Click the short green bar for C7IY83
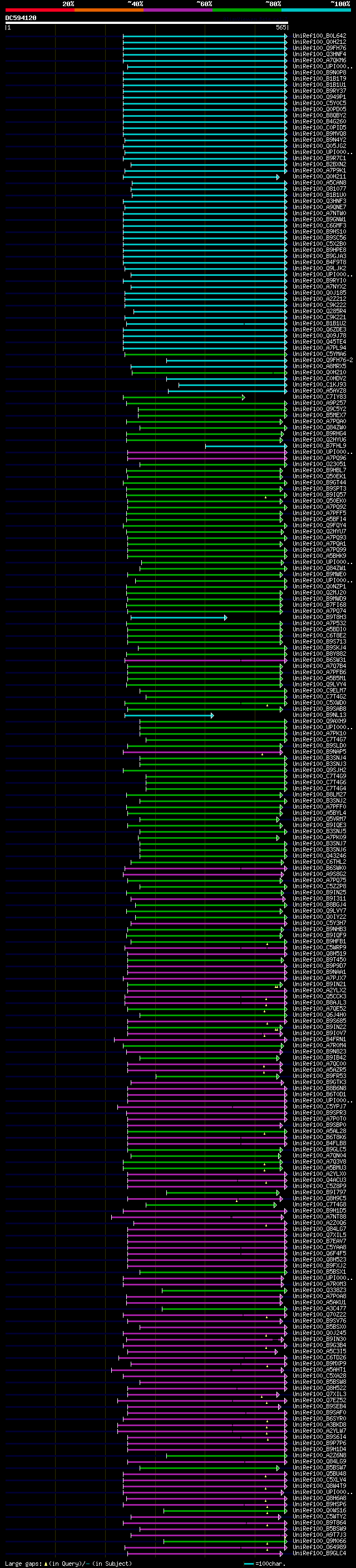Image resolution: width=356 pixels, height=1568 pixels. 184,398
